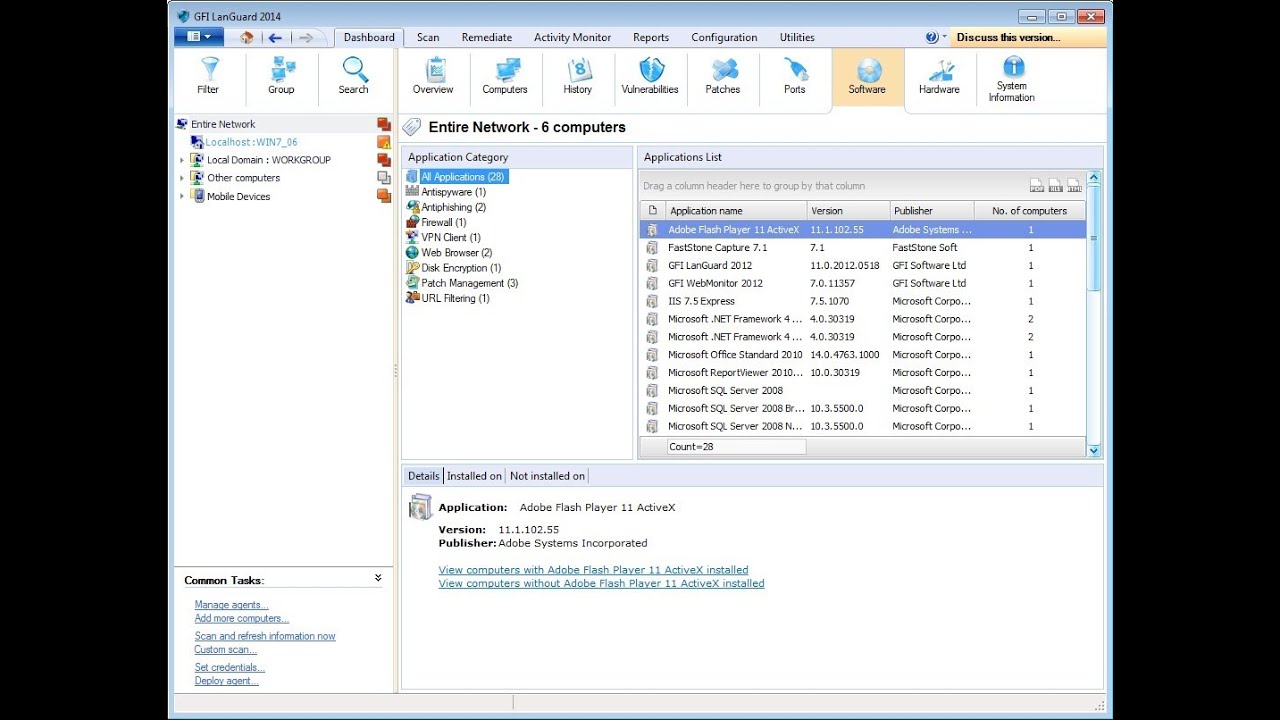1280x720 pixels.
Task: Open the main application menu dropdown
Action: click(x=198, y=37)
